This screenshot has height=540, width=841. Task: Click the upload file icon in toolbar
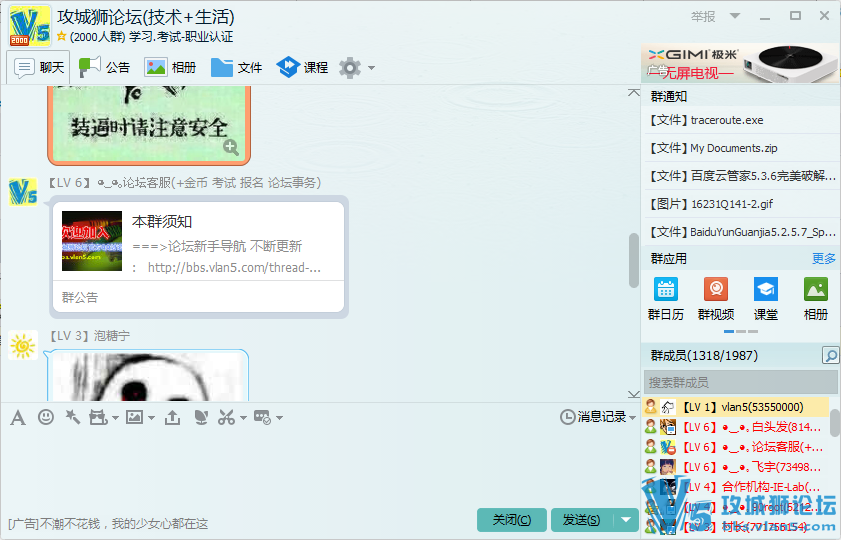tap(172, 417)
